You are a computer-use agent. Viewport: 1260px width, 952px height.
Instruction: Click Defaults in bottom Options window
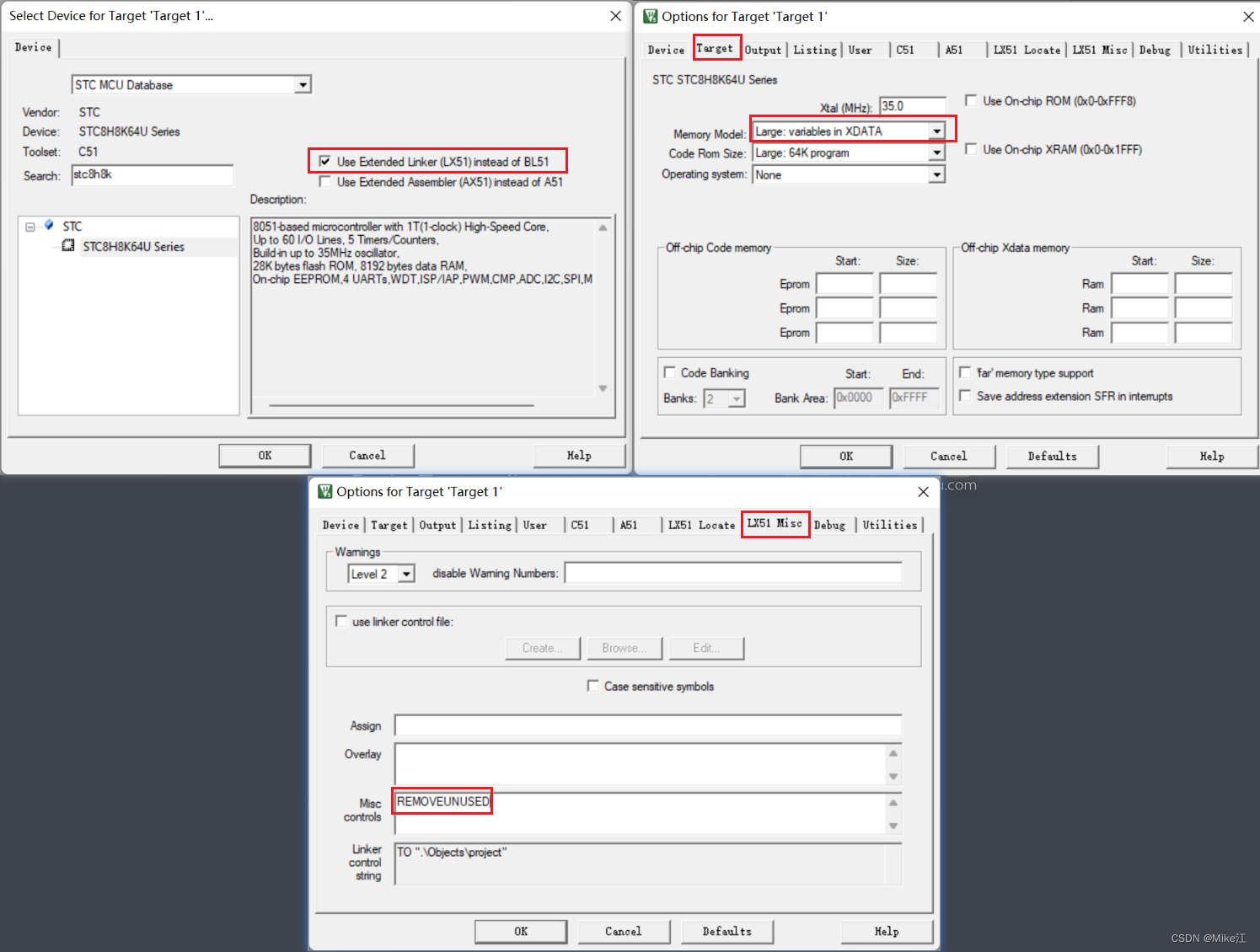tap(727, 932)
